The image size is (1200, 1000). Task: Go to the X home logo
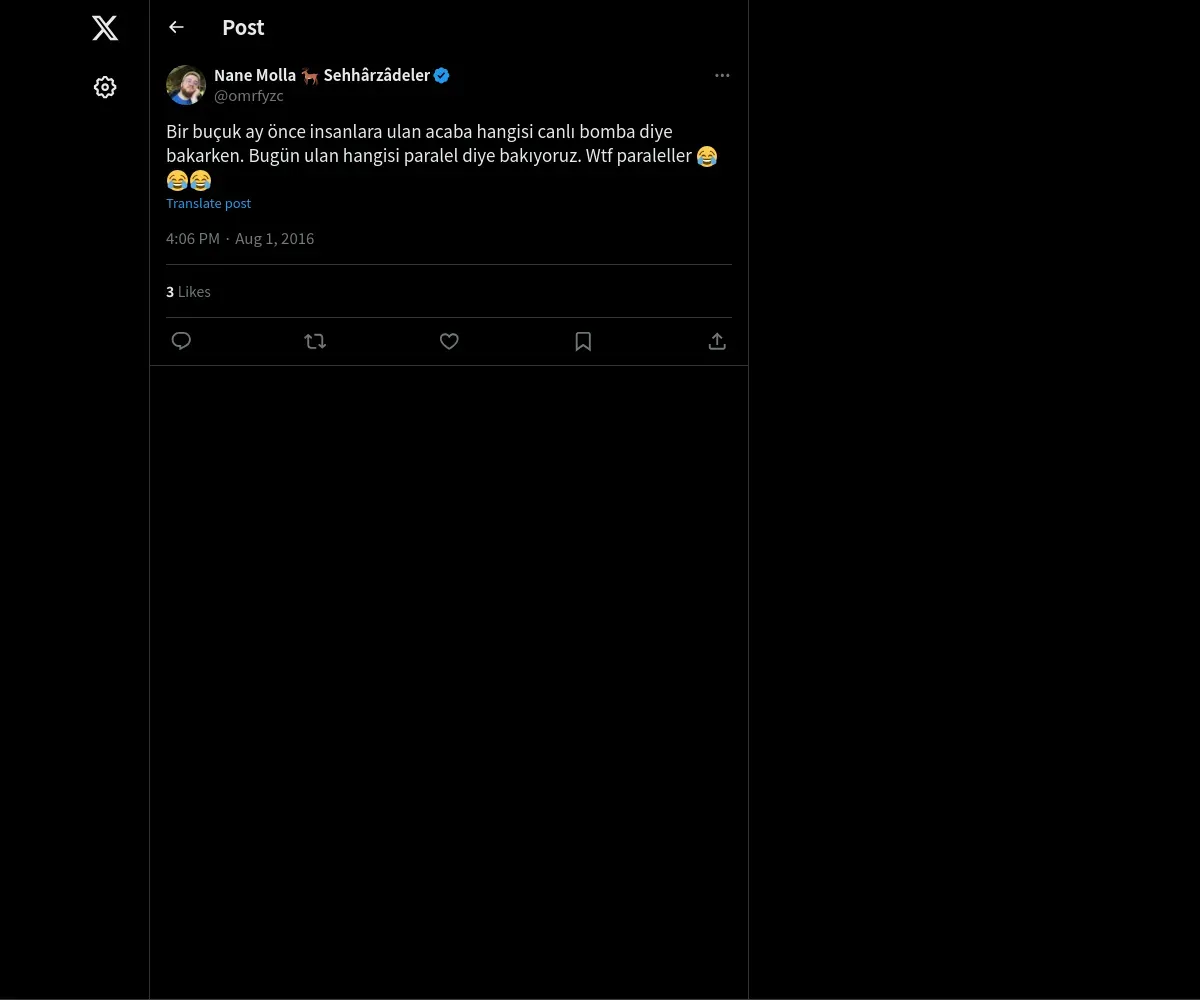(x=105, y=28)
